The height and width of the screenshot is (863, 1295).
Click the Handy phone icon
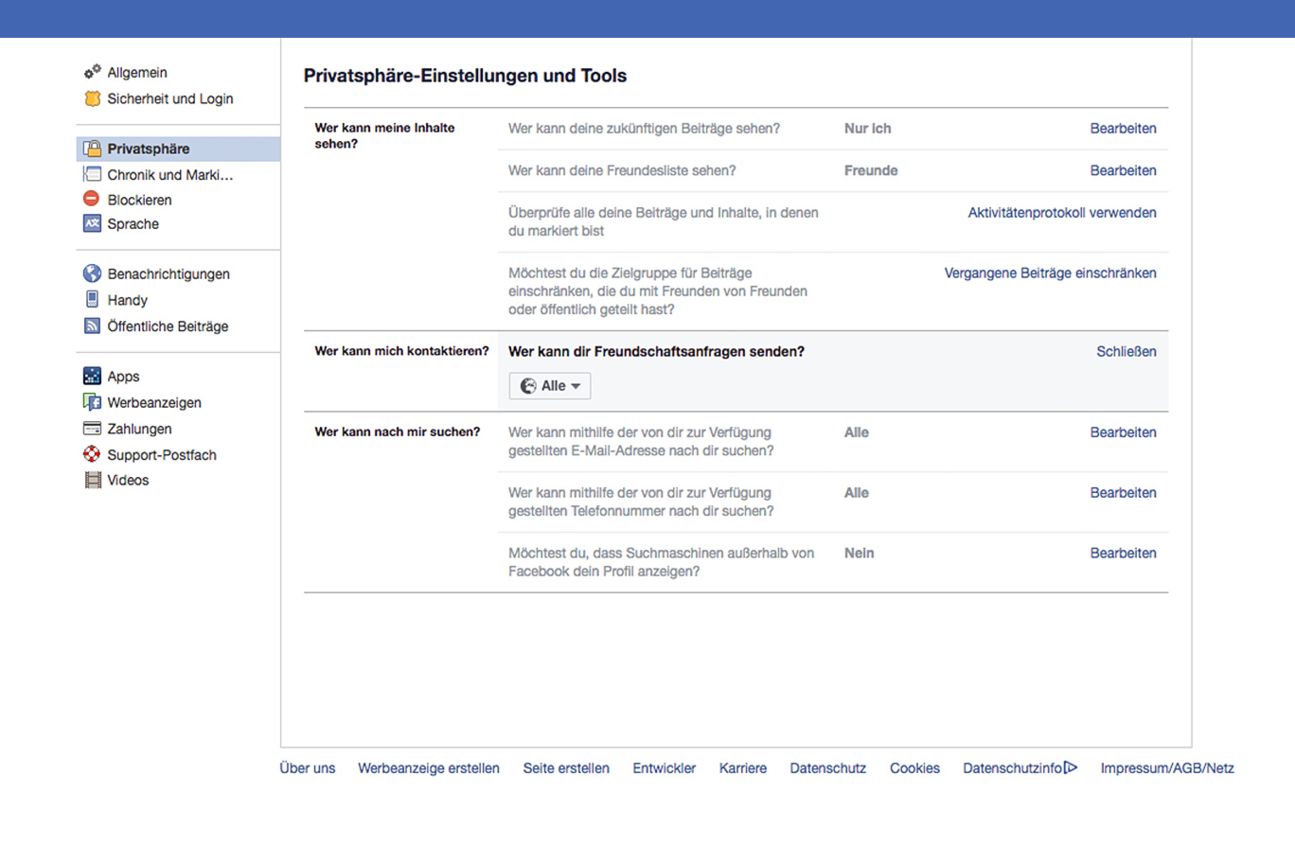coord(92,300)
